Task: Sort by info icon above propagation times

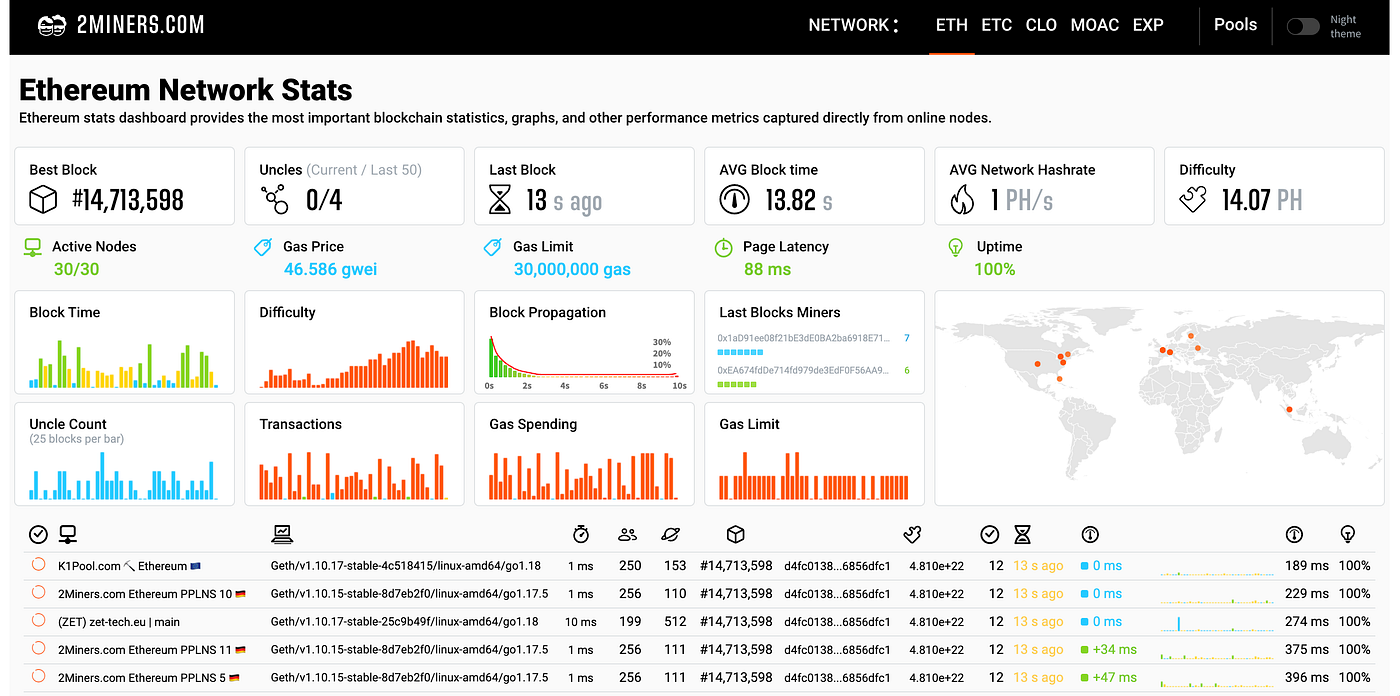Action: point(1091,534)
